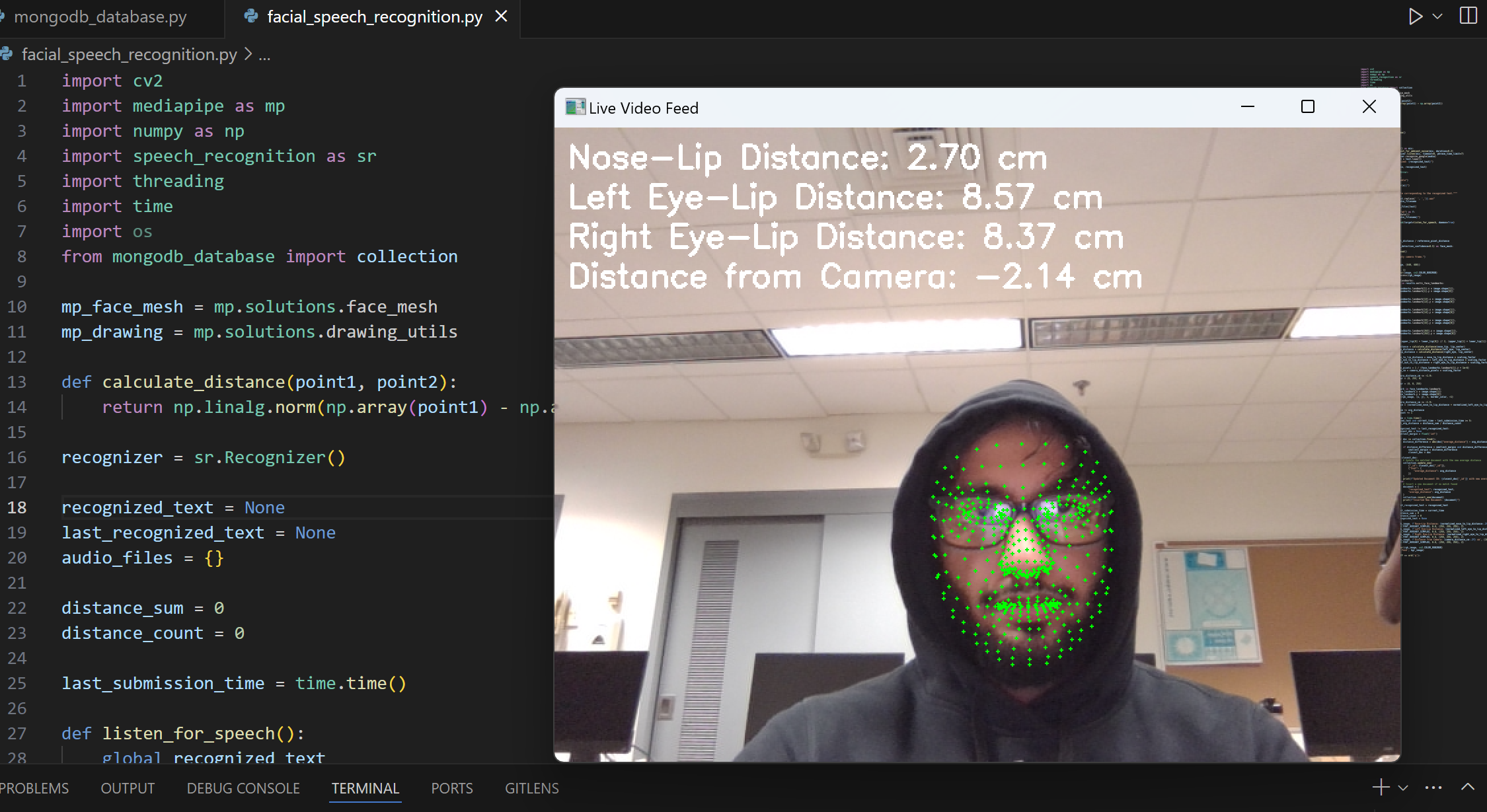Click Python icon on facial_speech_recognition.py tab

[251, 17]
